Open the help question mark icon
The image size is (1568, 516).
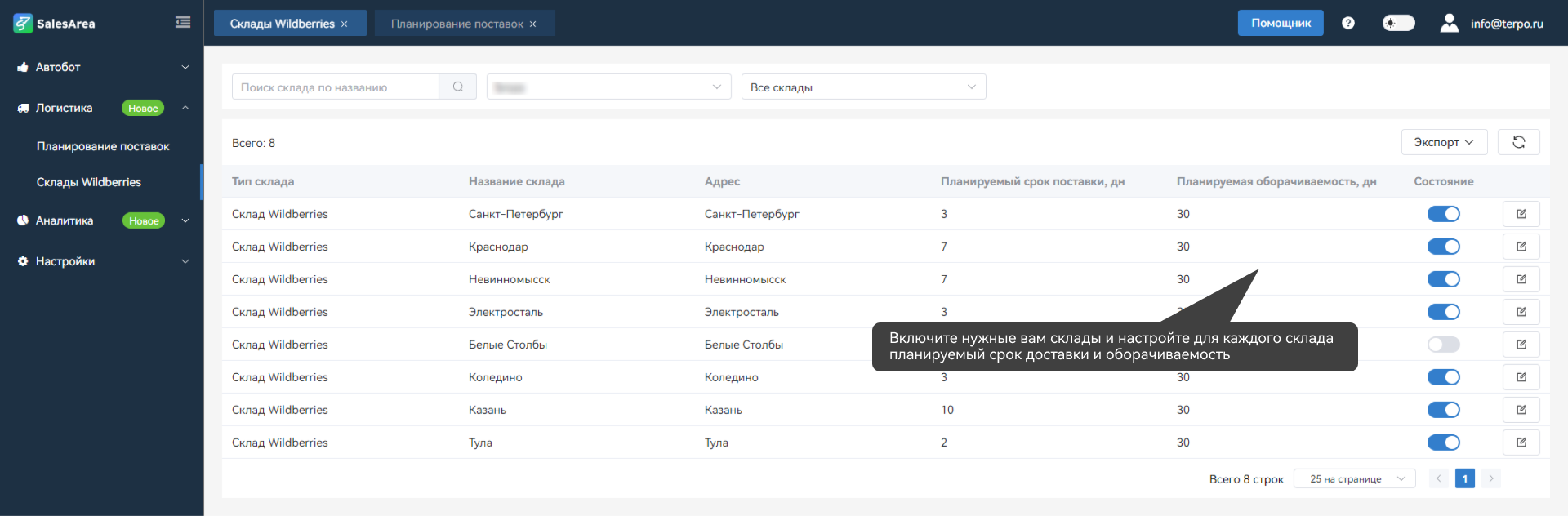[1348, 23]
